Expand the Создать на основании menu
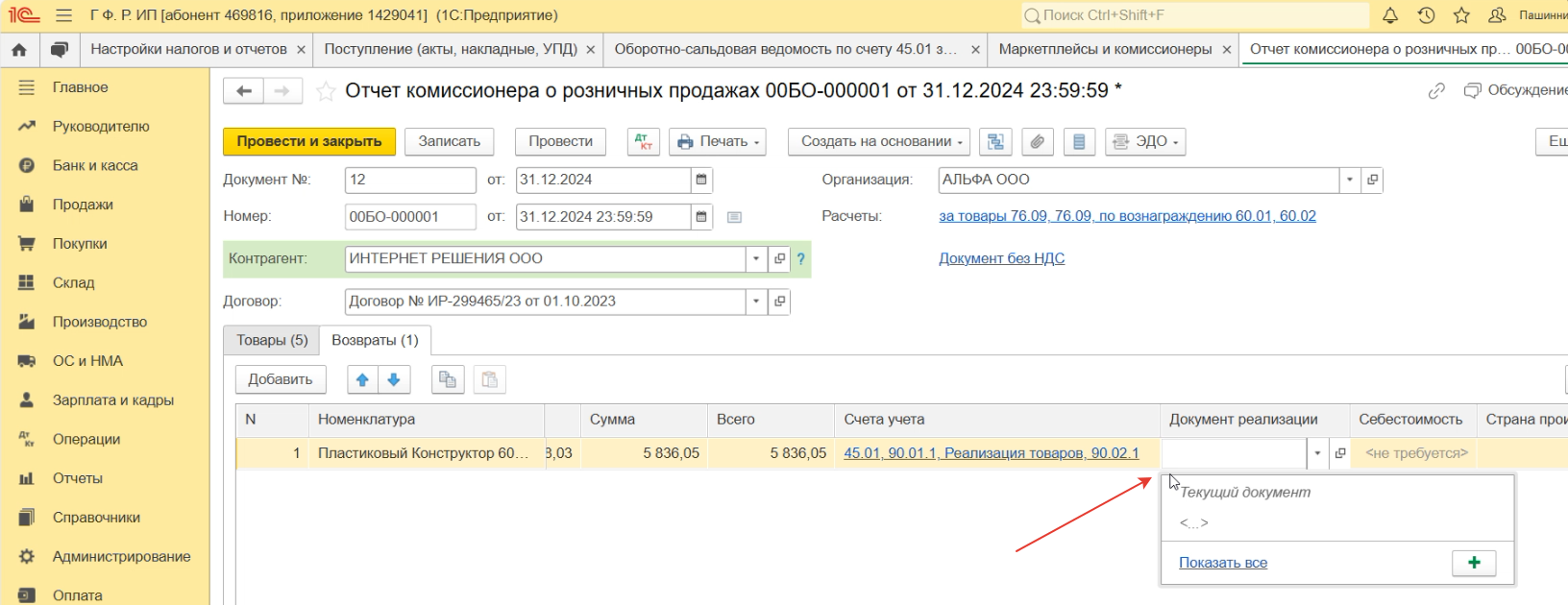The height and width of the screenshot is (605, 1568). [x=879, y=142]
